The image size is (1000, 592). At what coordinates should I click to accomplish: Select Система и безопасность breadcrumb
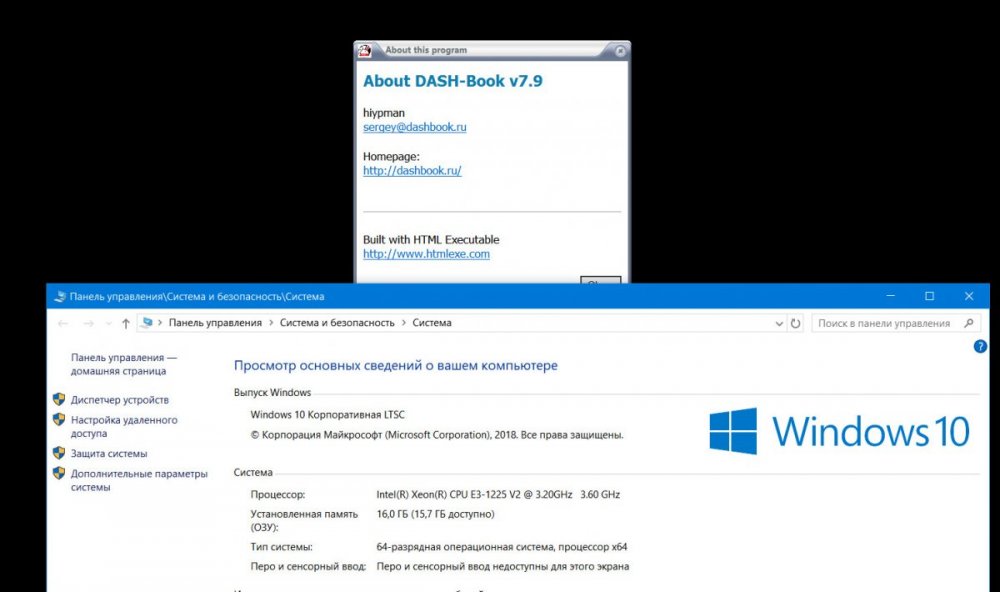[337, 323]
